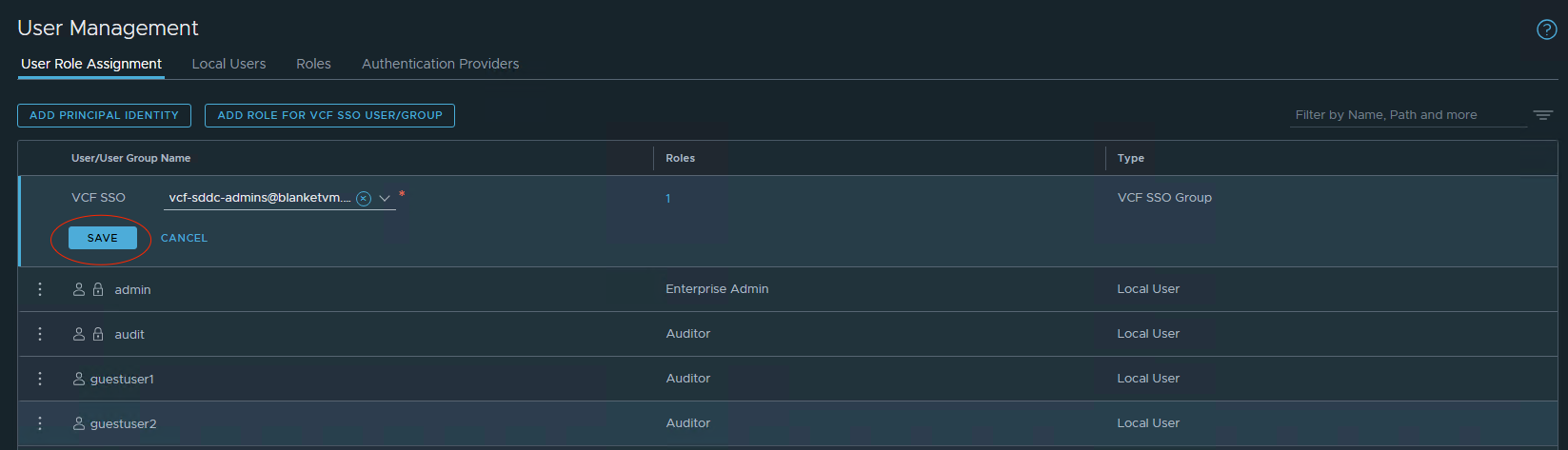Image resolution: width=1568 pixels, height=450 pixels.
Task: Click ADD PRINCIPAL IDENTITY button
Action: [x=104, y=115]
